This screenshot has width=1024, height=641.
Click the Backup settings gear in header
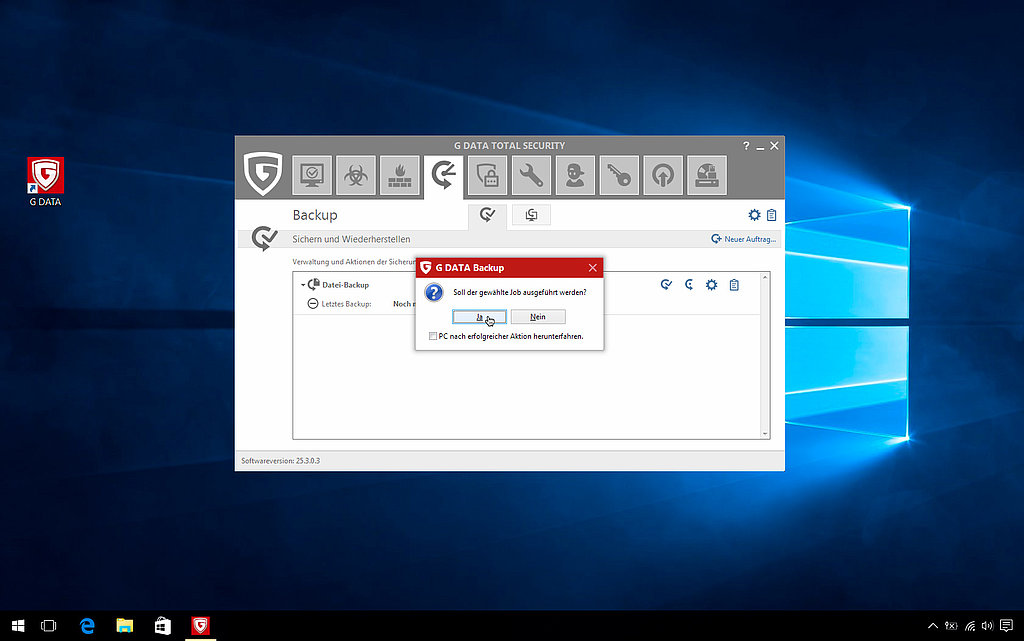coord(755,215)
